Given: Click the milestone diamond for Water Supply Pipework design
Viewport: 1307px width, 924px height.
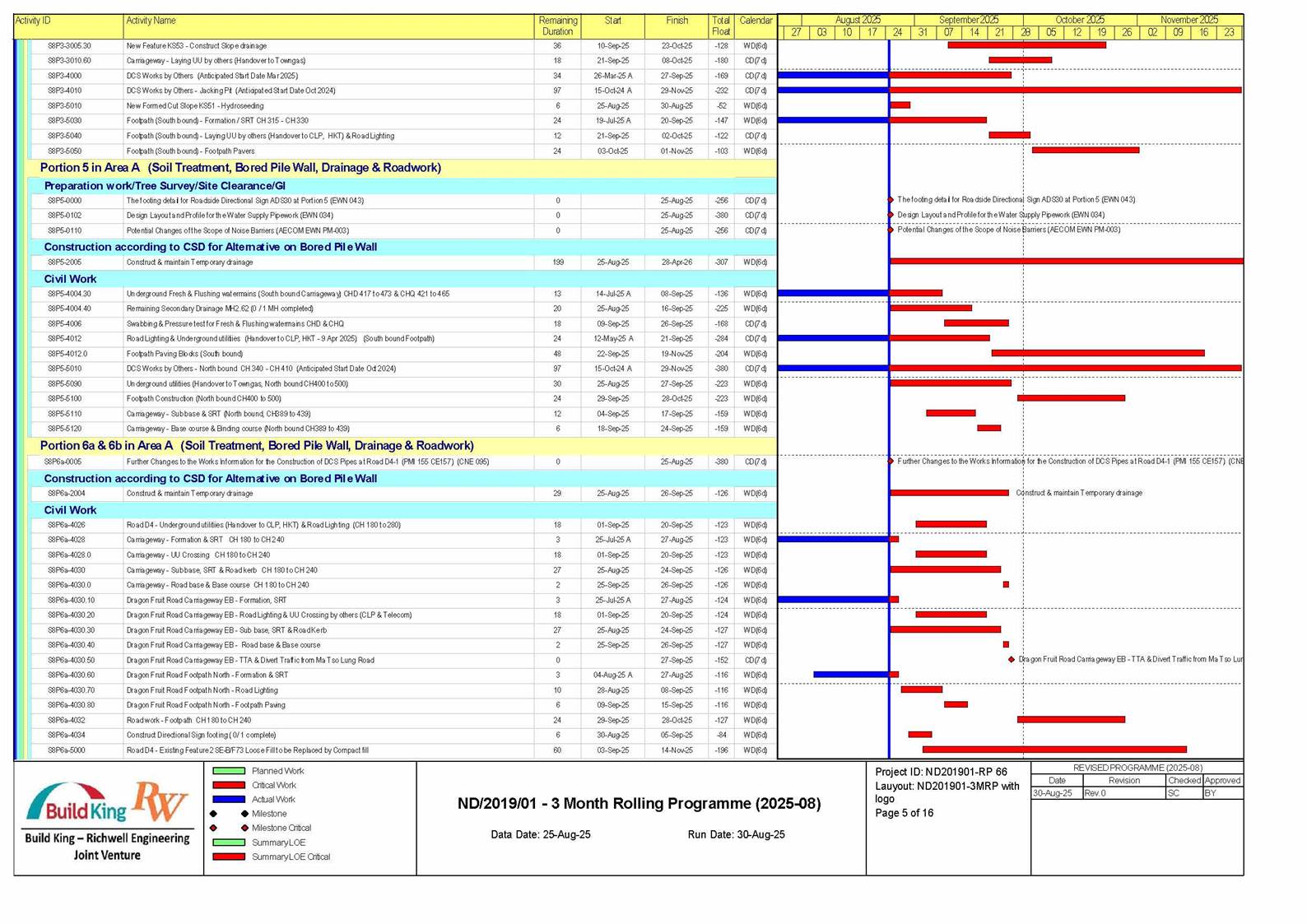Looking at the screenshot, I should click(891, 215).
